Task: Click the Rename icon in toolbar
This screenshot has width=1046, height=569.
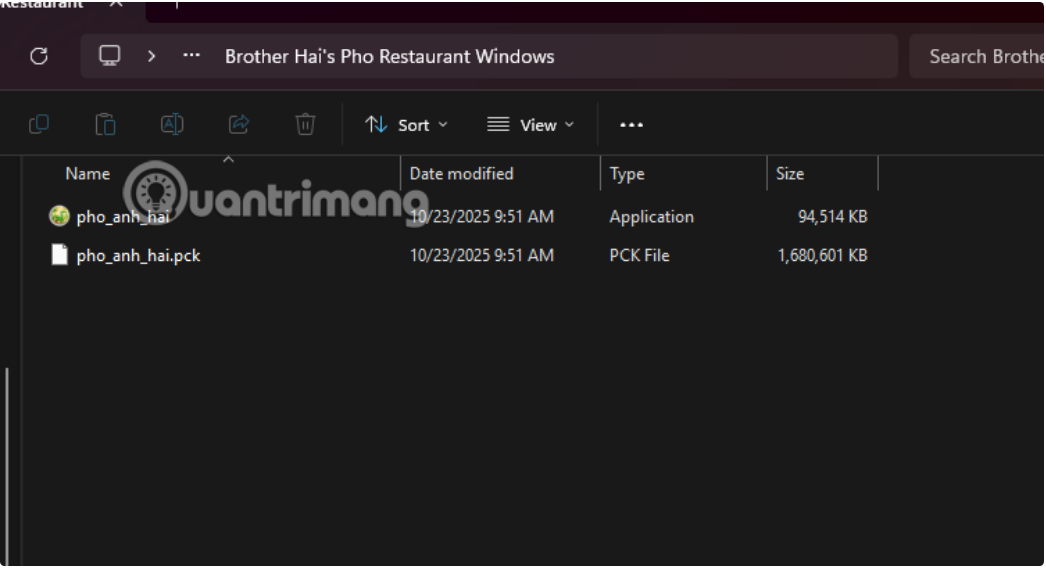Action: [172, 124]
